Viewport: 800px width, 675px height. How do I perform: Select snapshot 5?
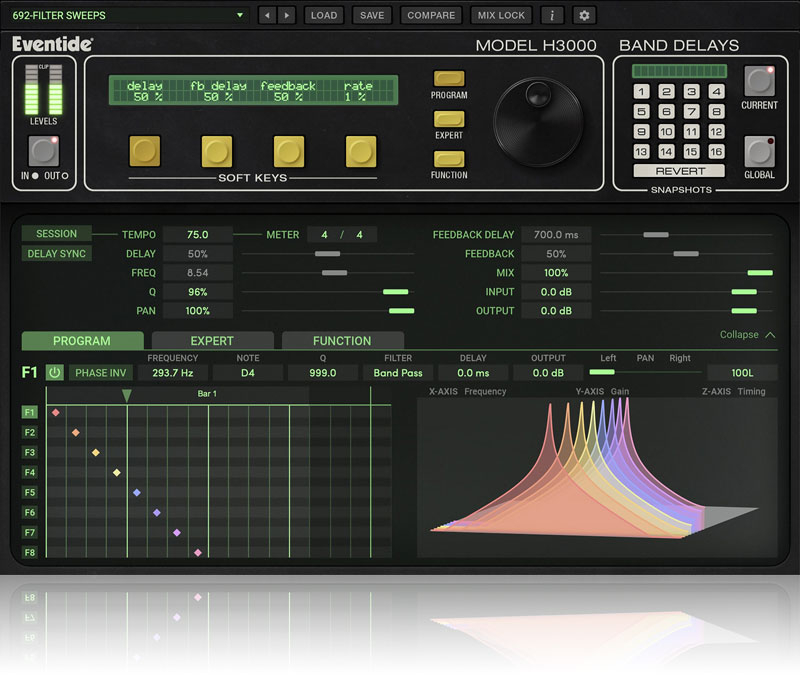[641, 111]
